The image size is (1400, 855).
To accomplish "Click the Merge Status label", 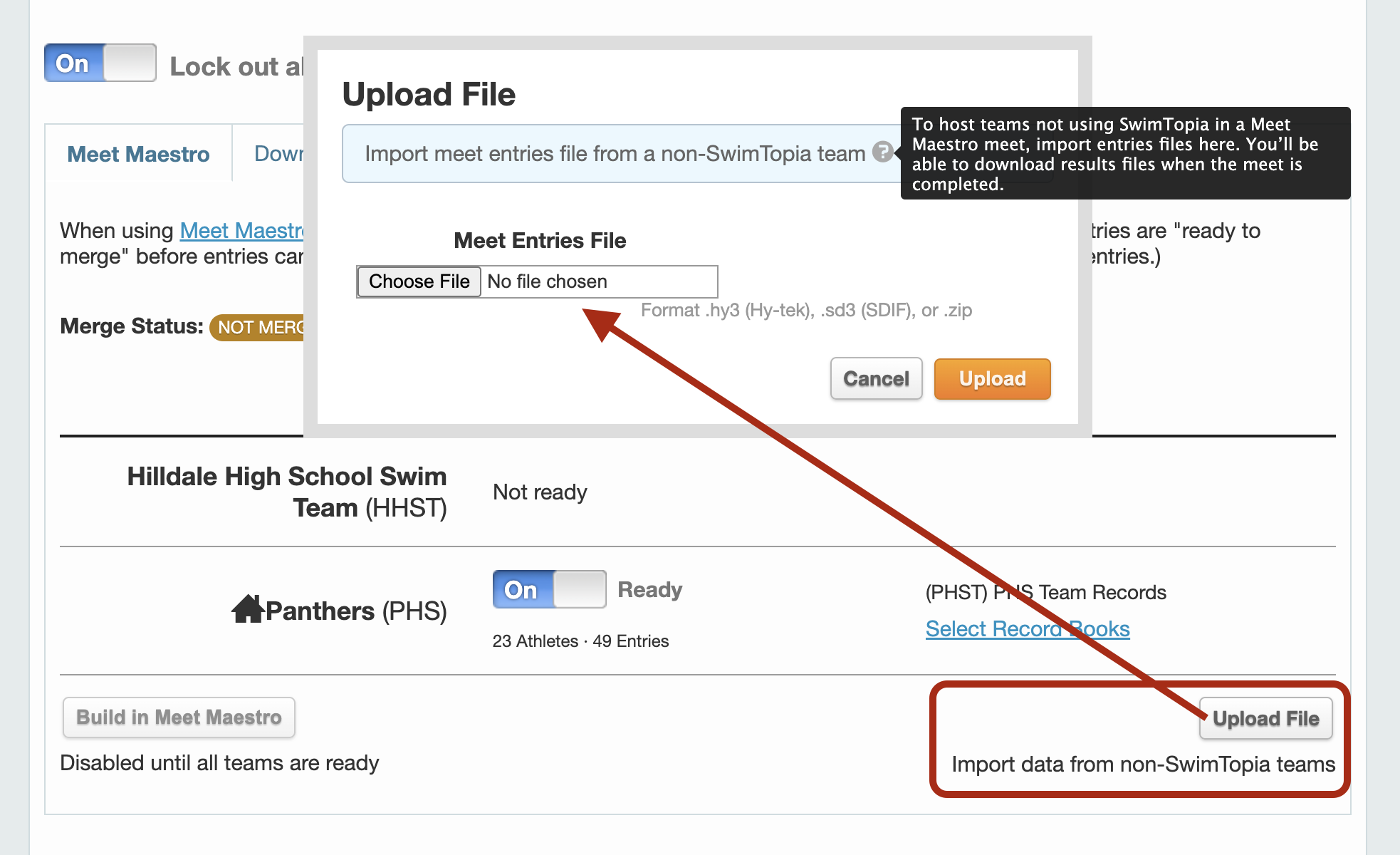I will (132, 326).
